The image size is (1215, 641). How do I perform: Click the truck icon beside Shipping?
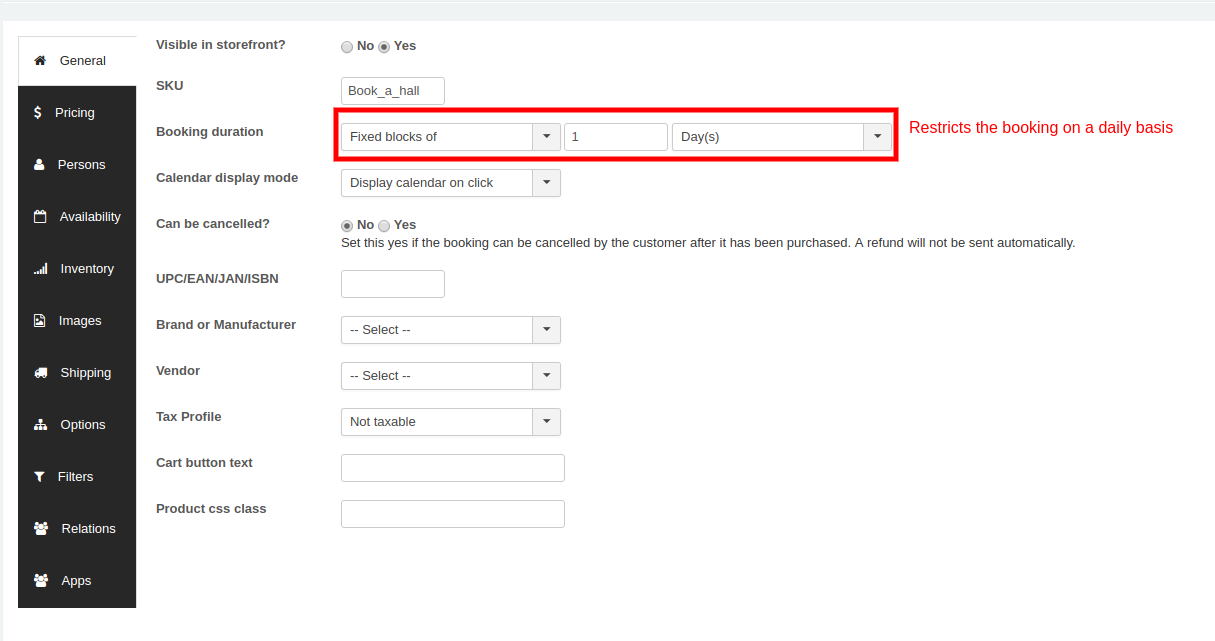coord(41,373)
